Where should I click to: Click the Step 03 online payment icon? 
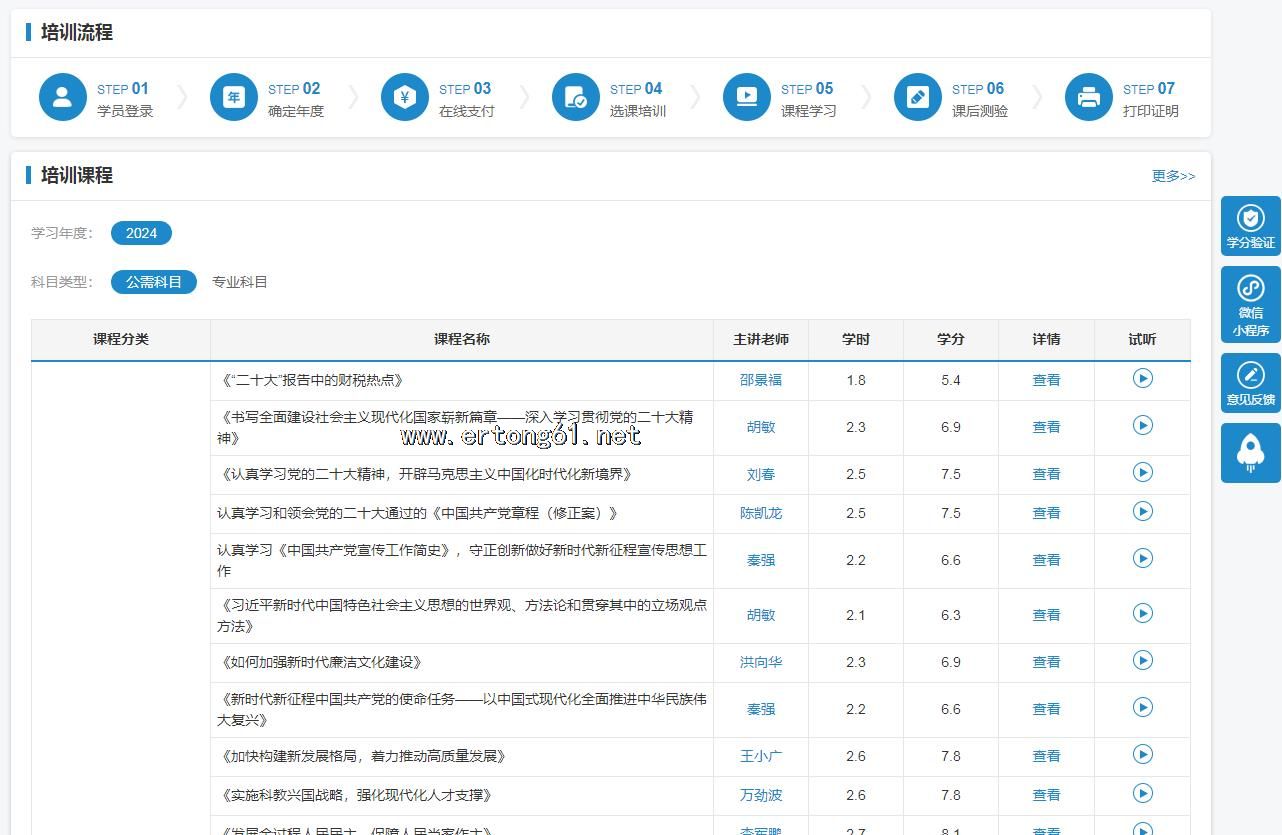pyautogui.click(x=404, y=97)
